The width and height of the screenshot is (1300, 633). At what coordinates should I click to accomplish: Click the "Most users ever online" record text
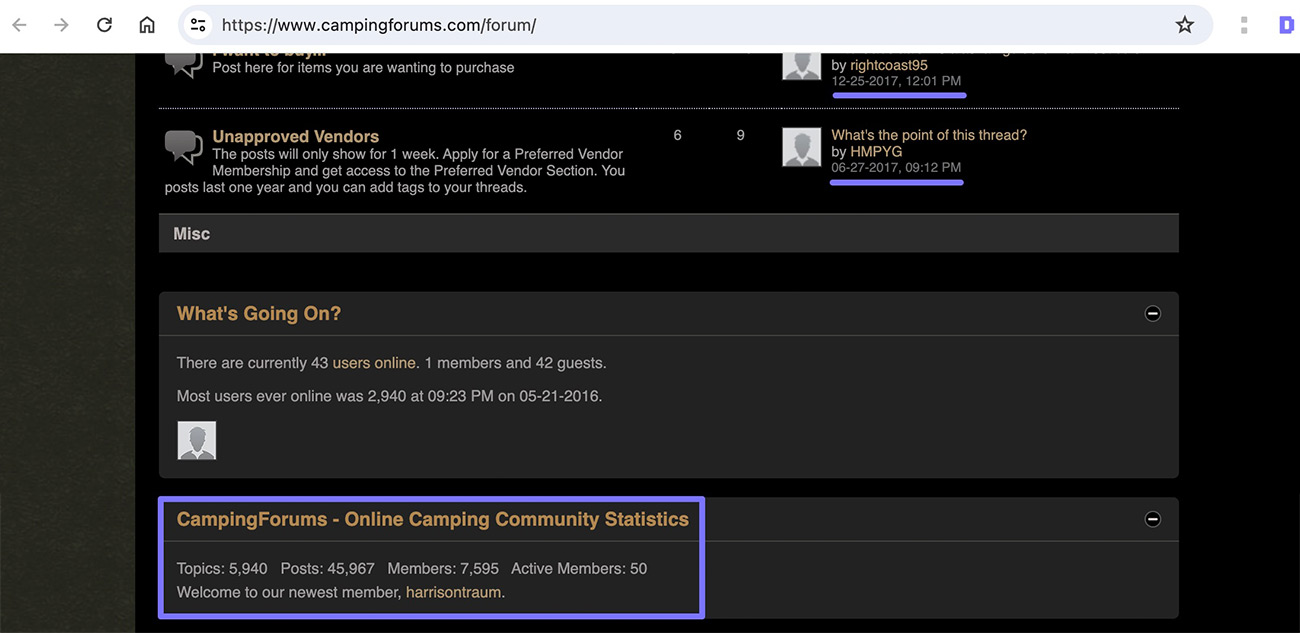pyautogui.click(x=390, y=396)
